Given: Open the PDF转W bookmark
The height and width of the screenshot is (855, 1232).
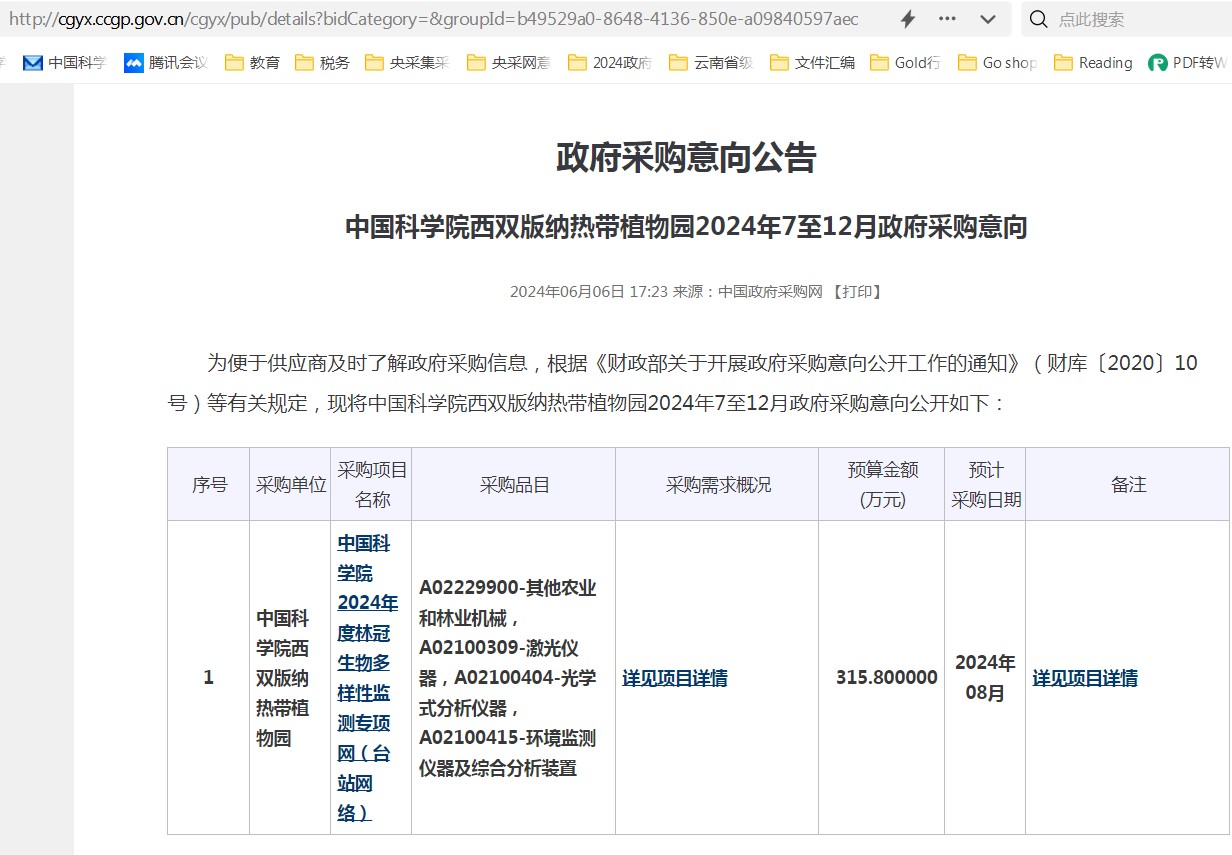Looking at the screenshot, I should [1187, 63].
